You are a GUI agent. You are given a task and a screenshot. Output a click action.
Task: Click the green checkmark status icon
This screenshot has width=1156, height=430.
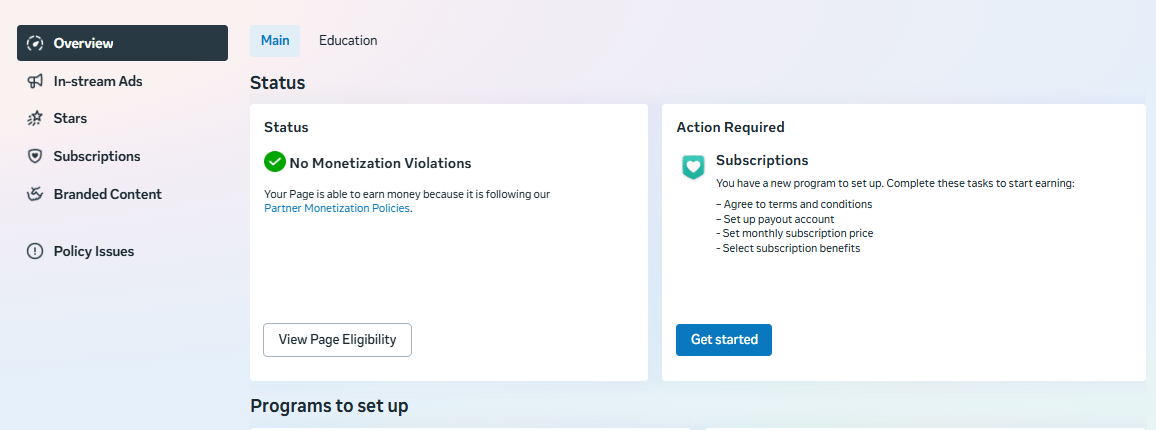(275, 162)
